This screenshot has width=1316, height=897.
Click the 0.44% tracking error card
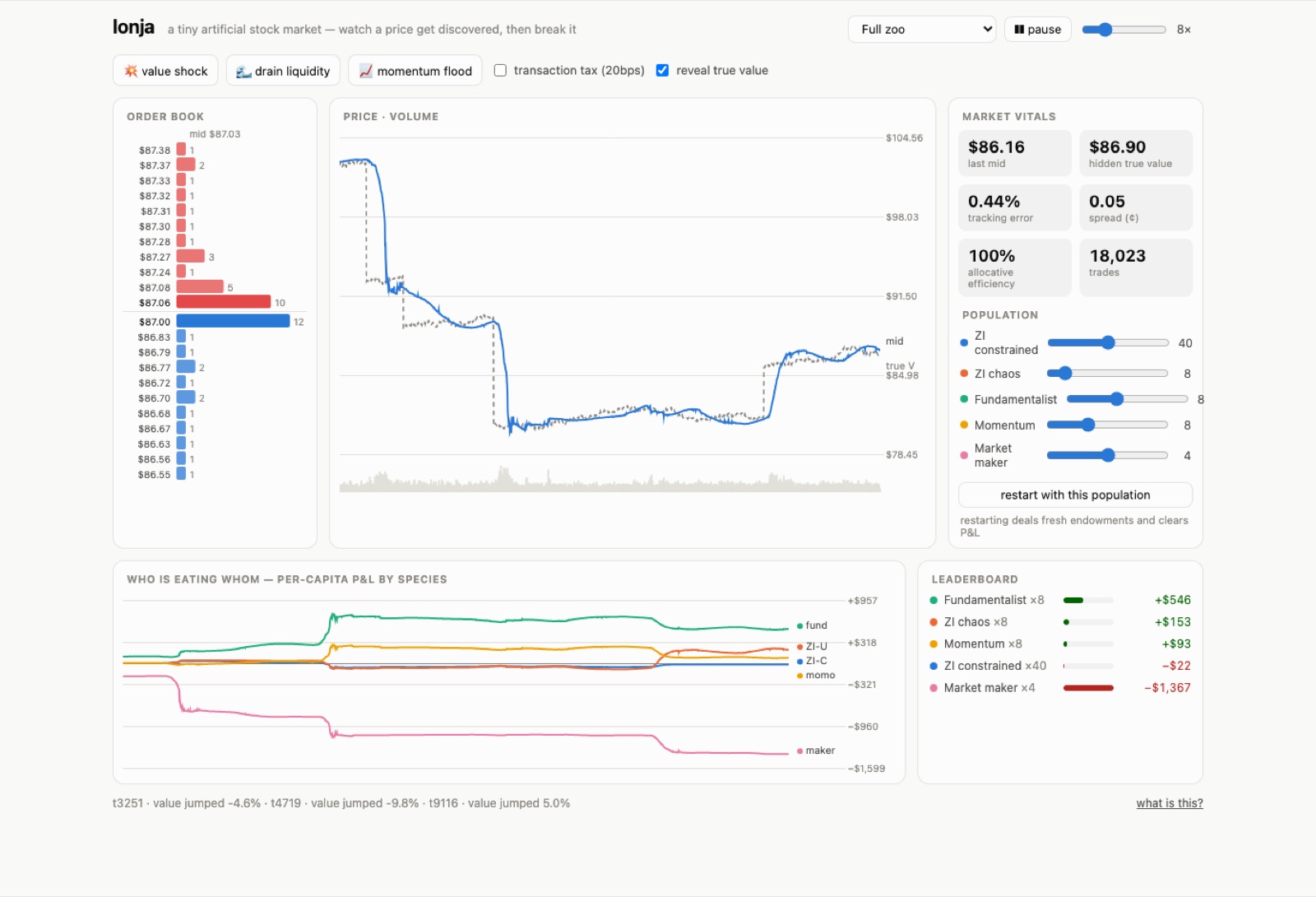(1015, 207)
